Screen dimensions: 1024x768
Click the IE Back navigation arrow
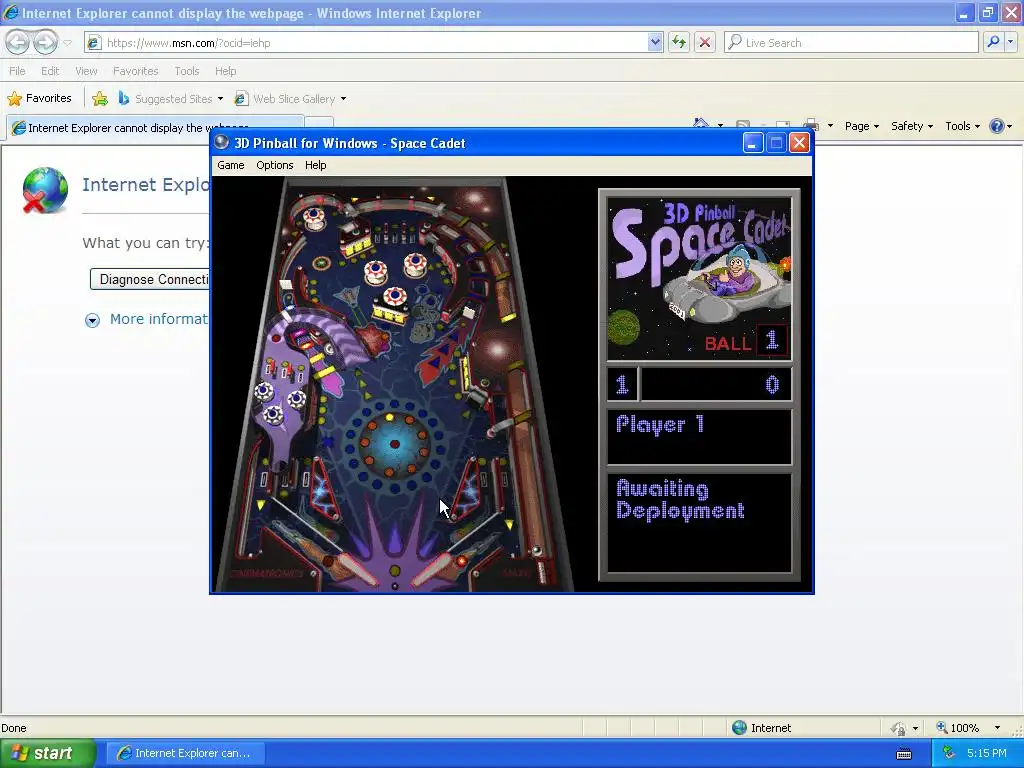[x=18, y=42]
